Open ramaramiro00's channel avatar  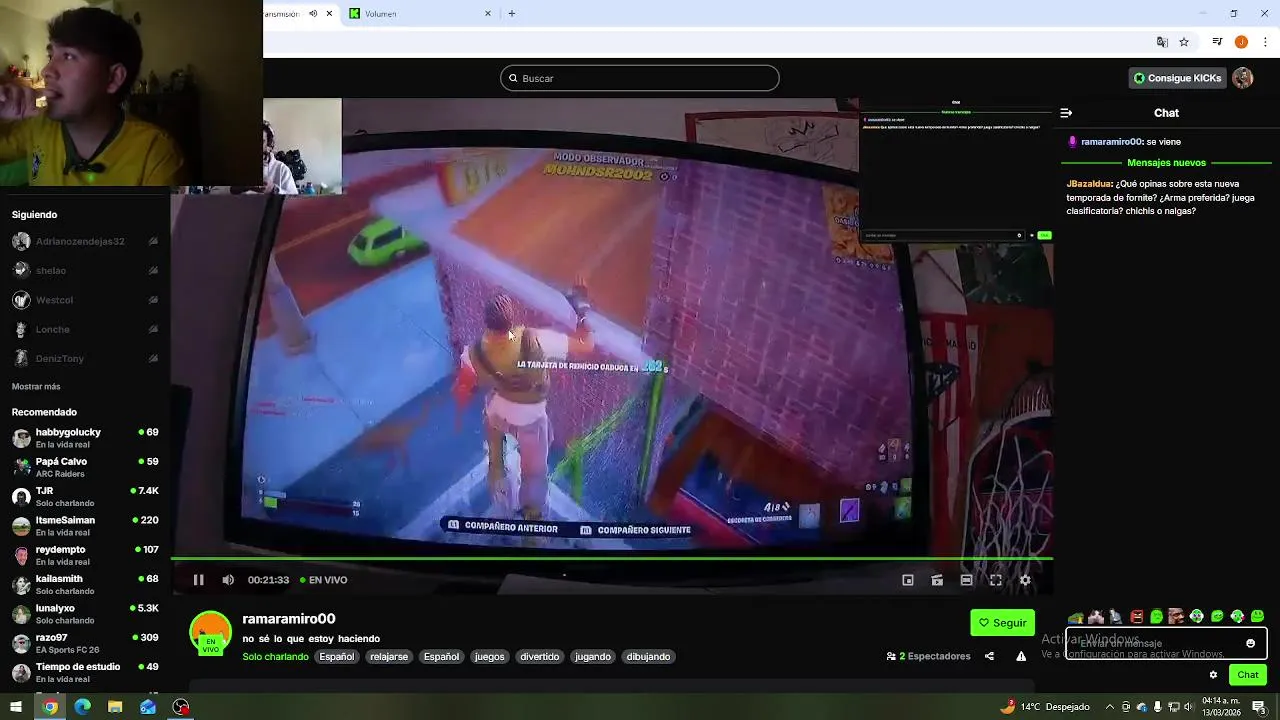click(x=210, y=632)
